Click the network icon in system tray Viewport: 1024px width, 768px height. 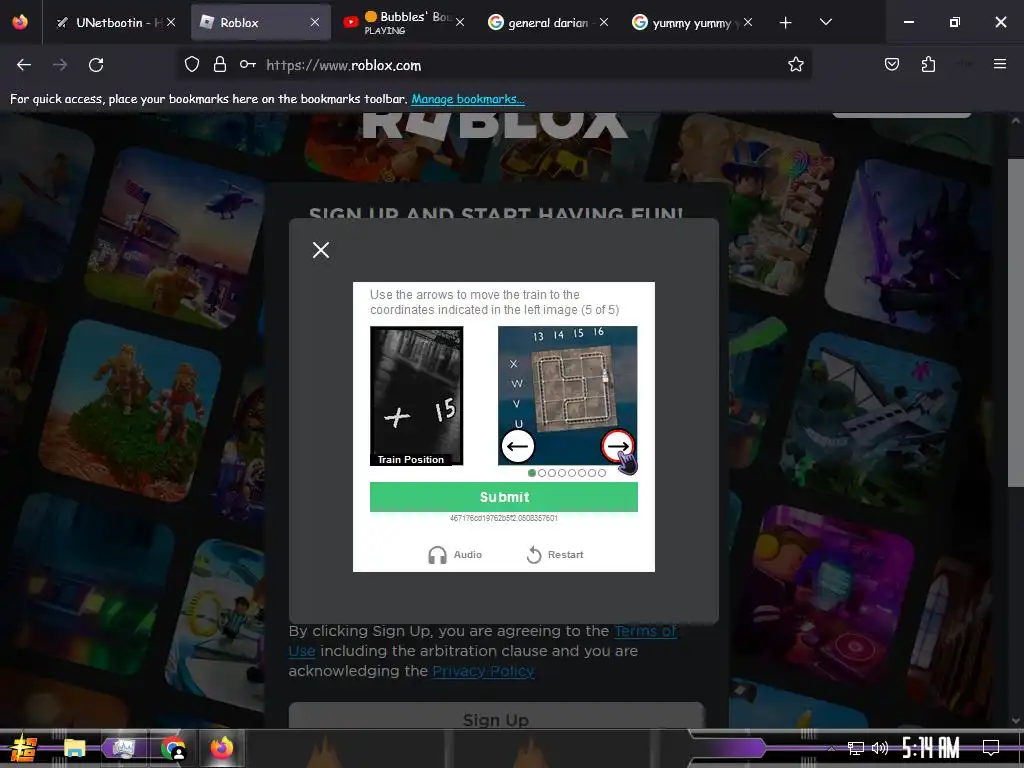pyautogui.click(x=856, y=748)
